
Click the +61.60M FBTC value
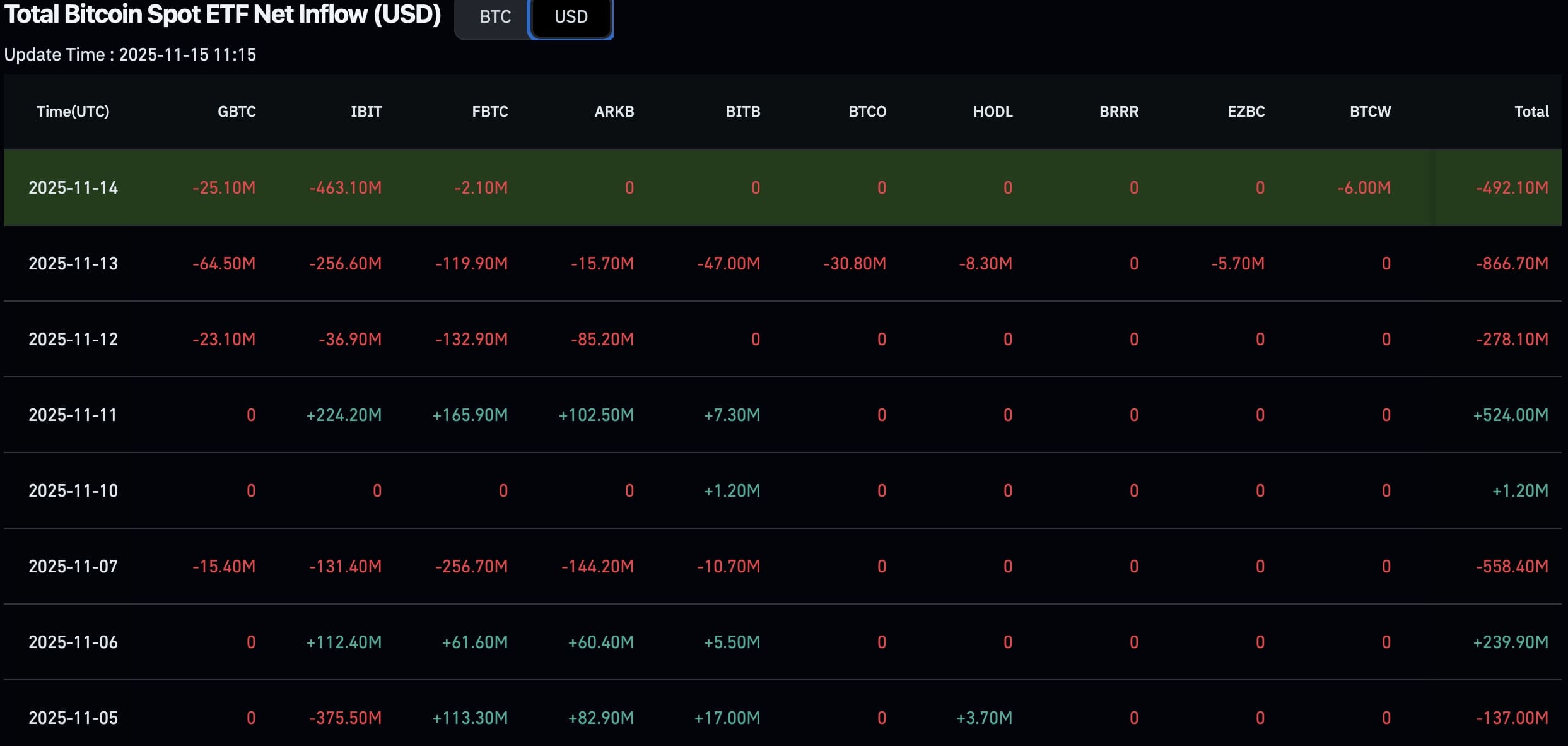(474, 642)
